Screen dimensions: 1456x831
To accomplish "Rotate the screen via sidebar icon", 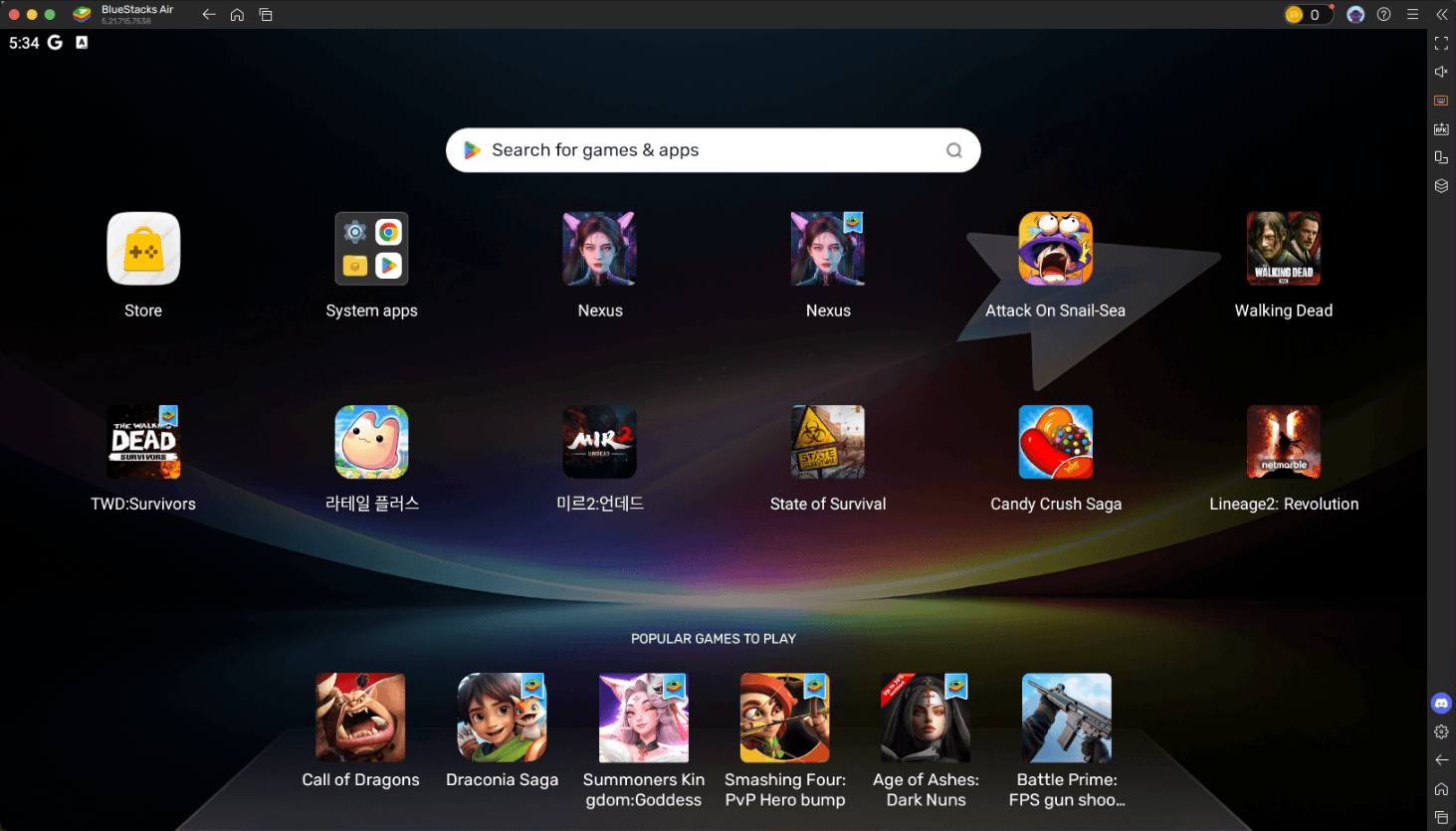I will 1441,157.
